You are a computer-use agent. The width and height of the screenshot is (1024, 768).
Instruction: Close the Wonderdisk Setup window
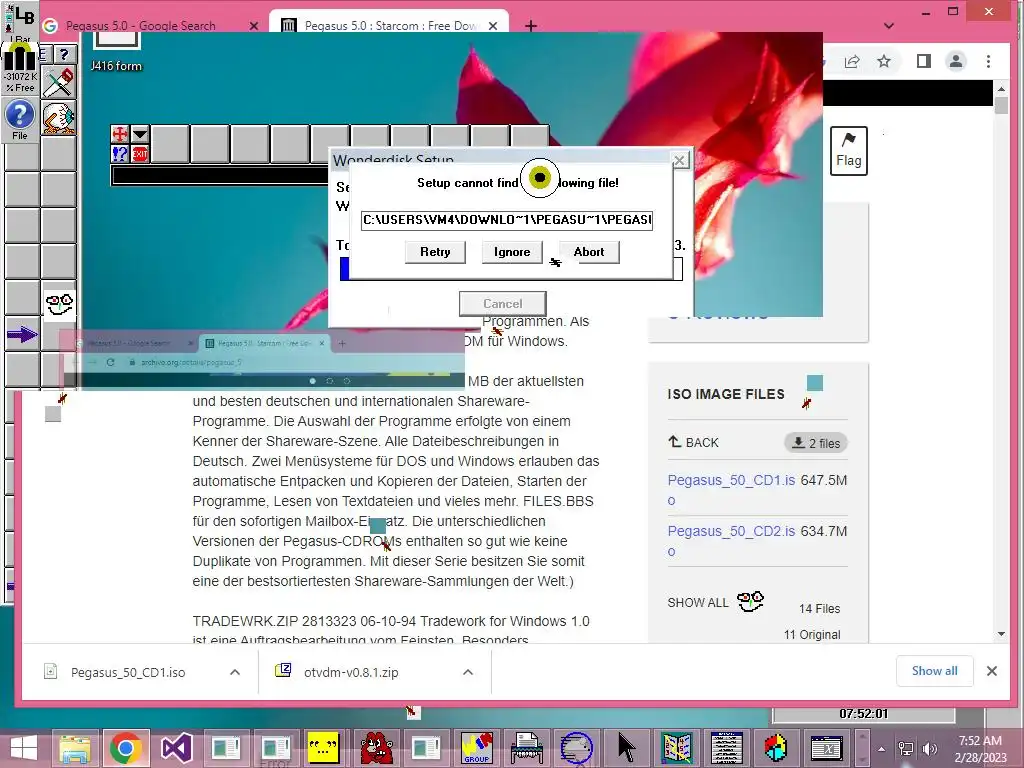tap(680, 160)
